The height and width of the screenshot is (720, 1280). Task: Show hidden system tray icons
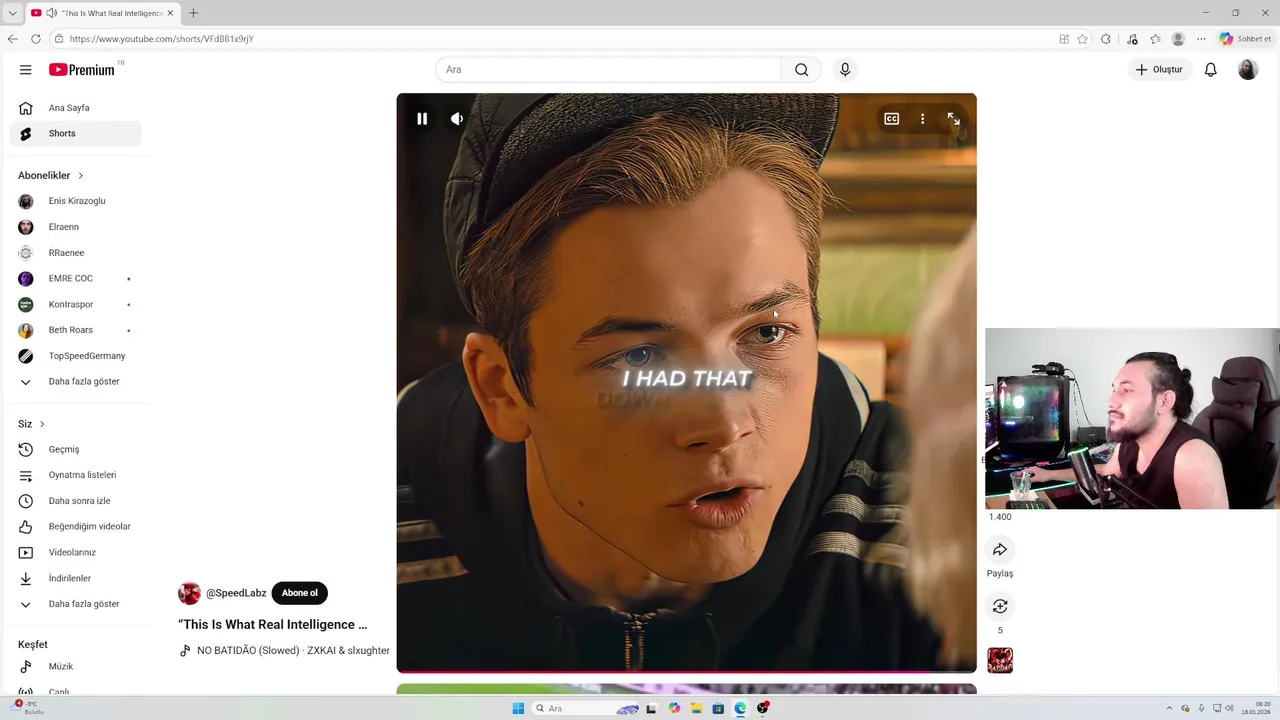(x=1169, y=708)
